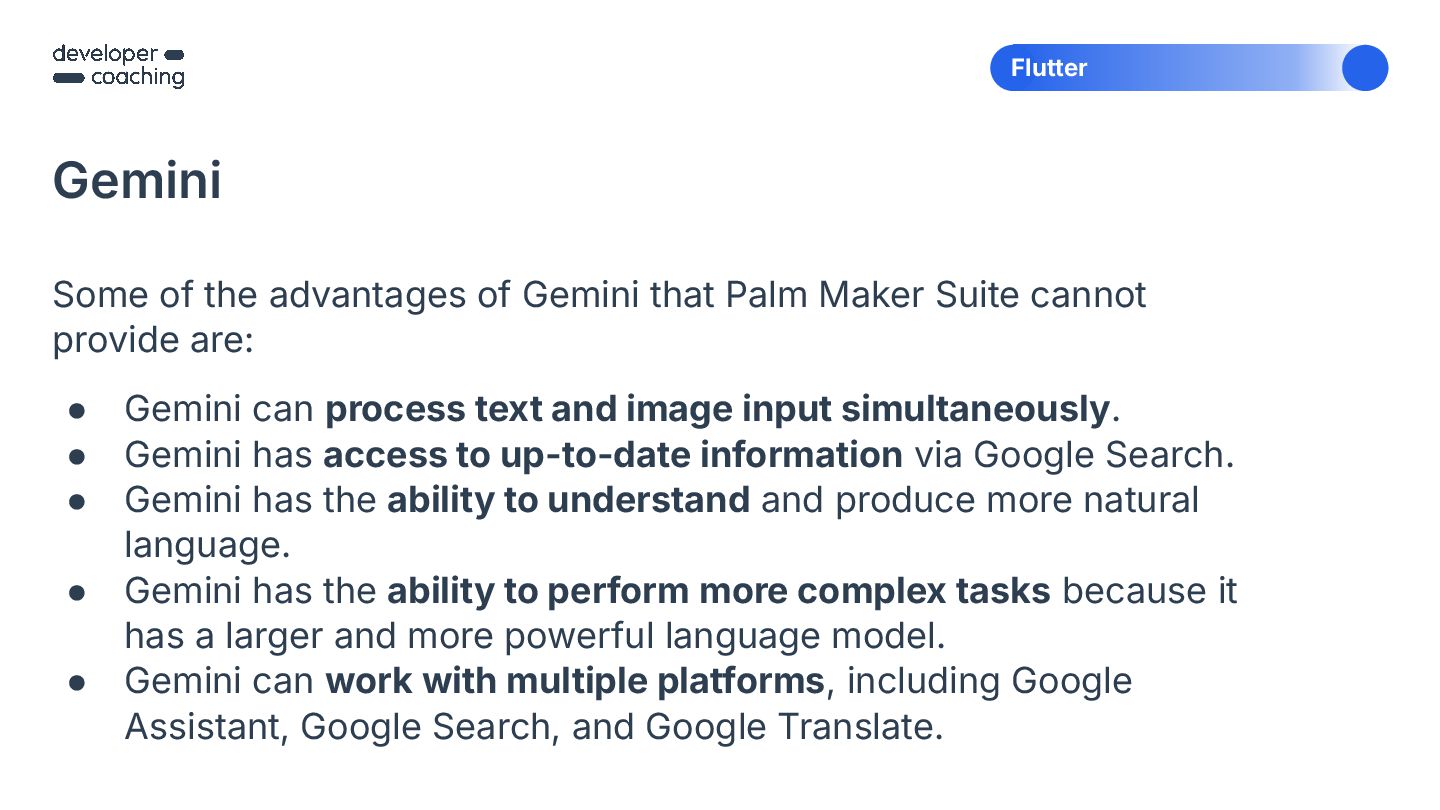Click the Gemini slide title

tap(137, 181)
